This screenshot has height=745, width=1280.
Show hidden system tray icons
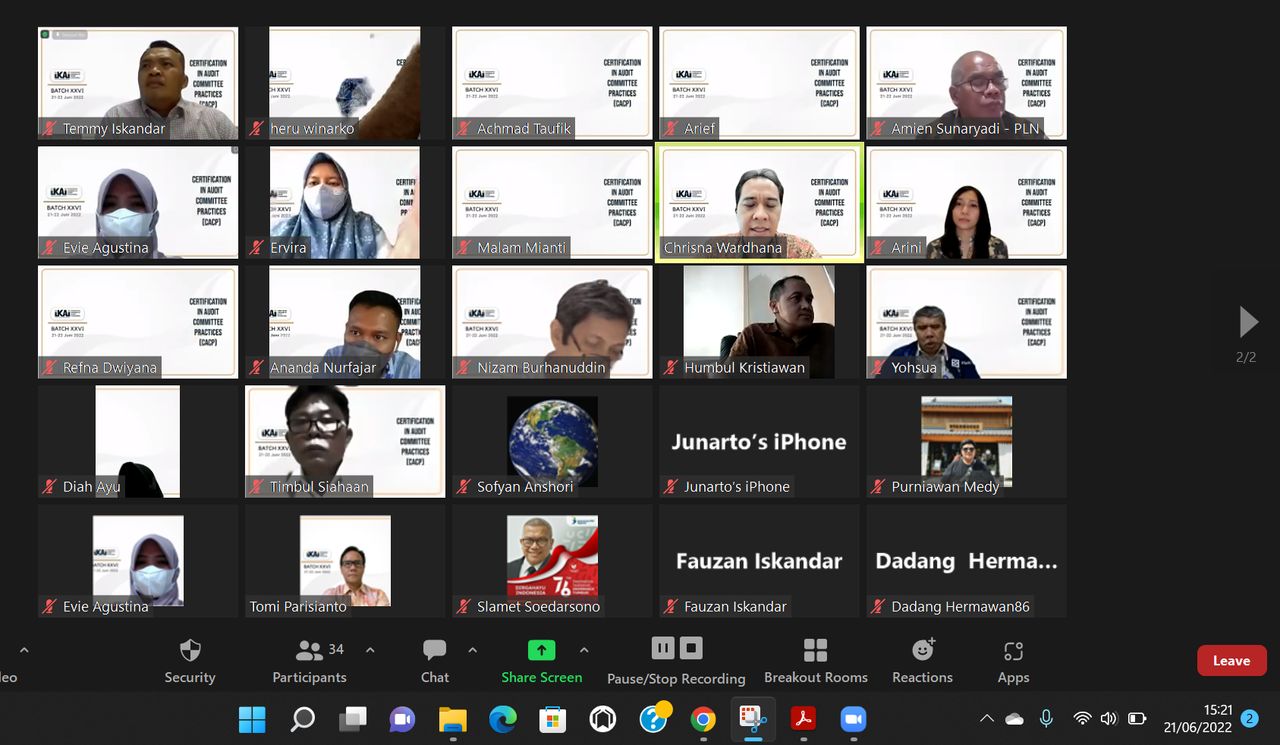(987, 719)
